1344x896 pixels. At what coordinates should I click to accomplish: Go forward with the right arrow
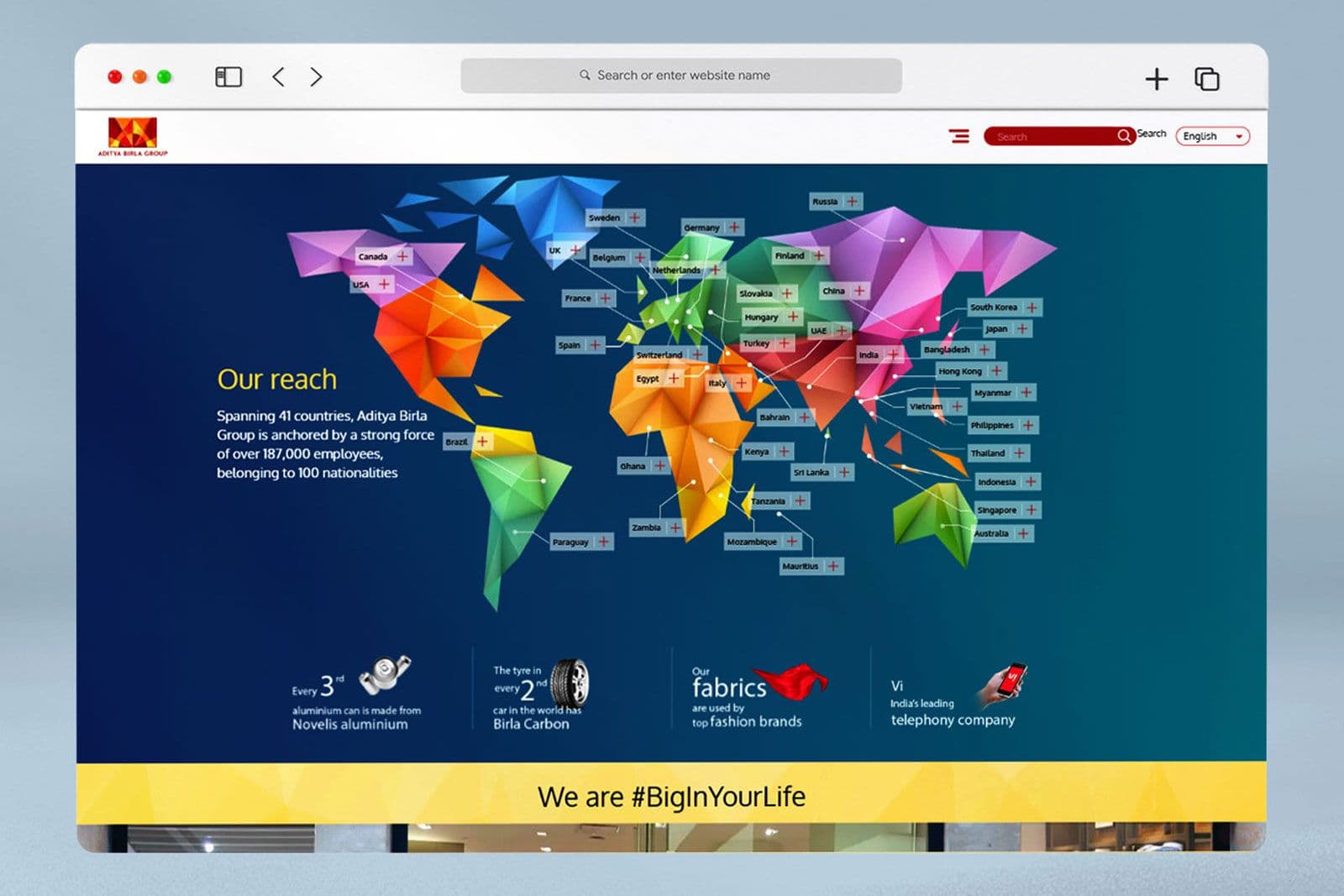coord(316,77)
